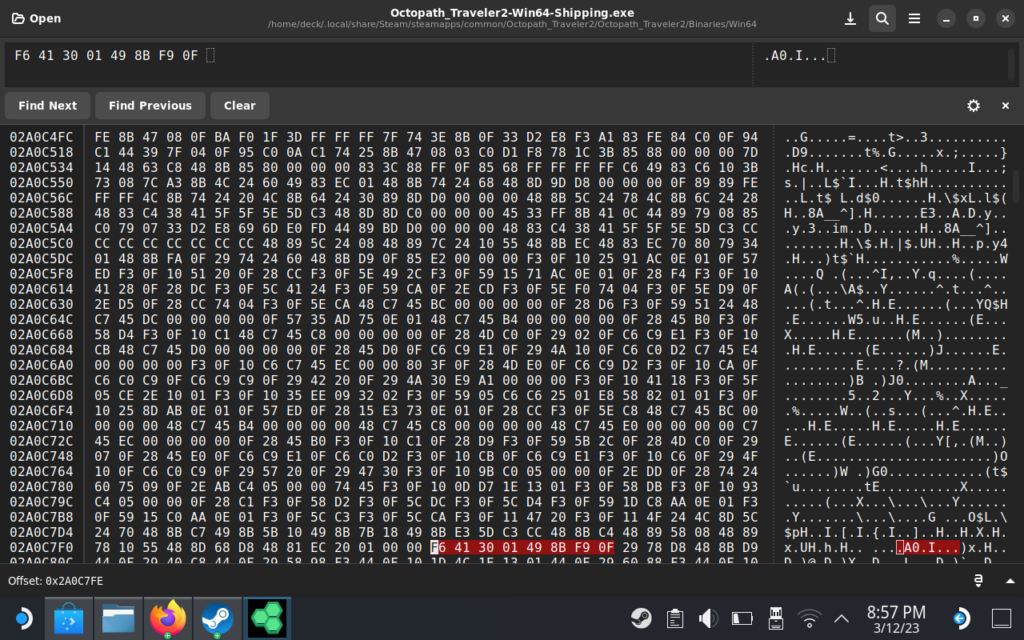Click Find Next button
This screenshot has height=640, width=1024.
click(48, 105)
